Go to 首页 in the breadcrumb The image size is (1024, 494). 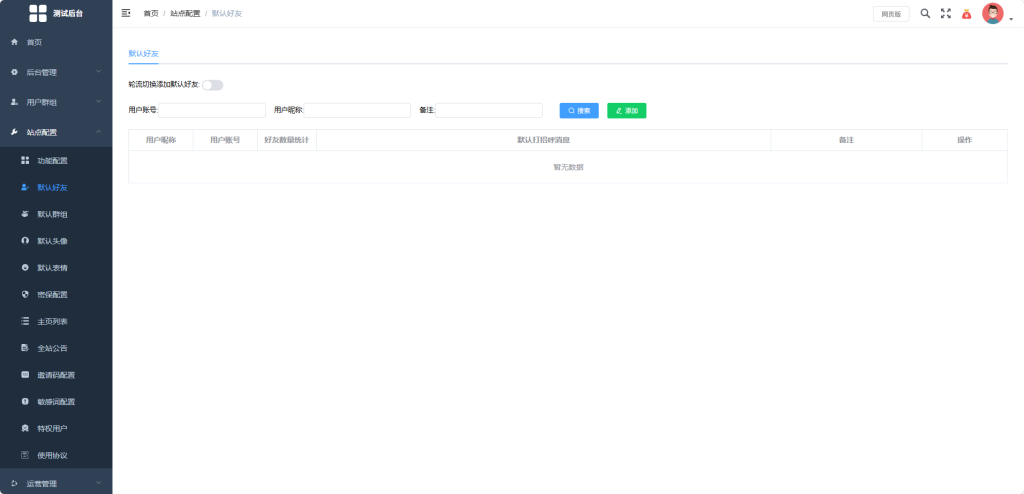tap(151, 13)
